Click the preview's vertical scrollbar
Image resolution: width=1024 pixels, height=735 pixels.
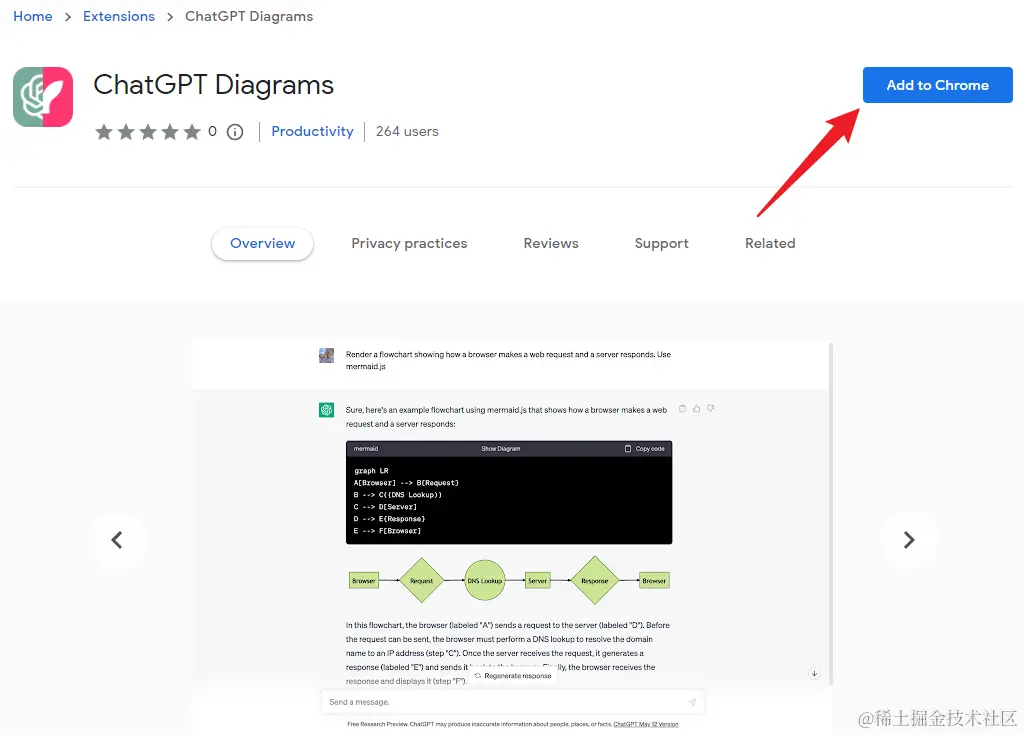(831, 514)
